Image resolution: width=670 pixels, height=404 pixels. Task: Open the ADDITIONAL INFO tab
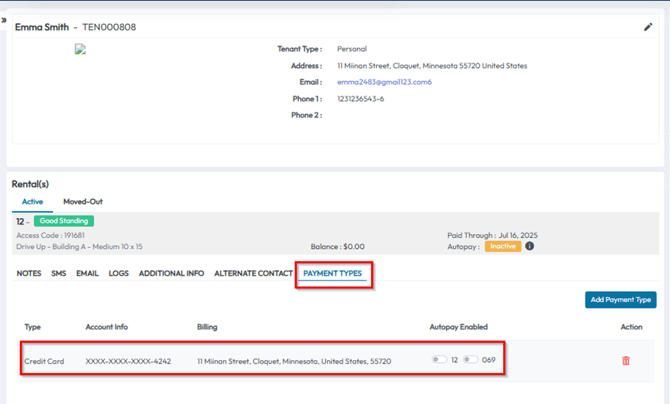[171, 273]
